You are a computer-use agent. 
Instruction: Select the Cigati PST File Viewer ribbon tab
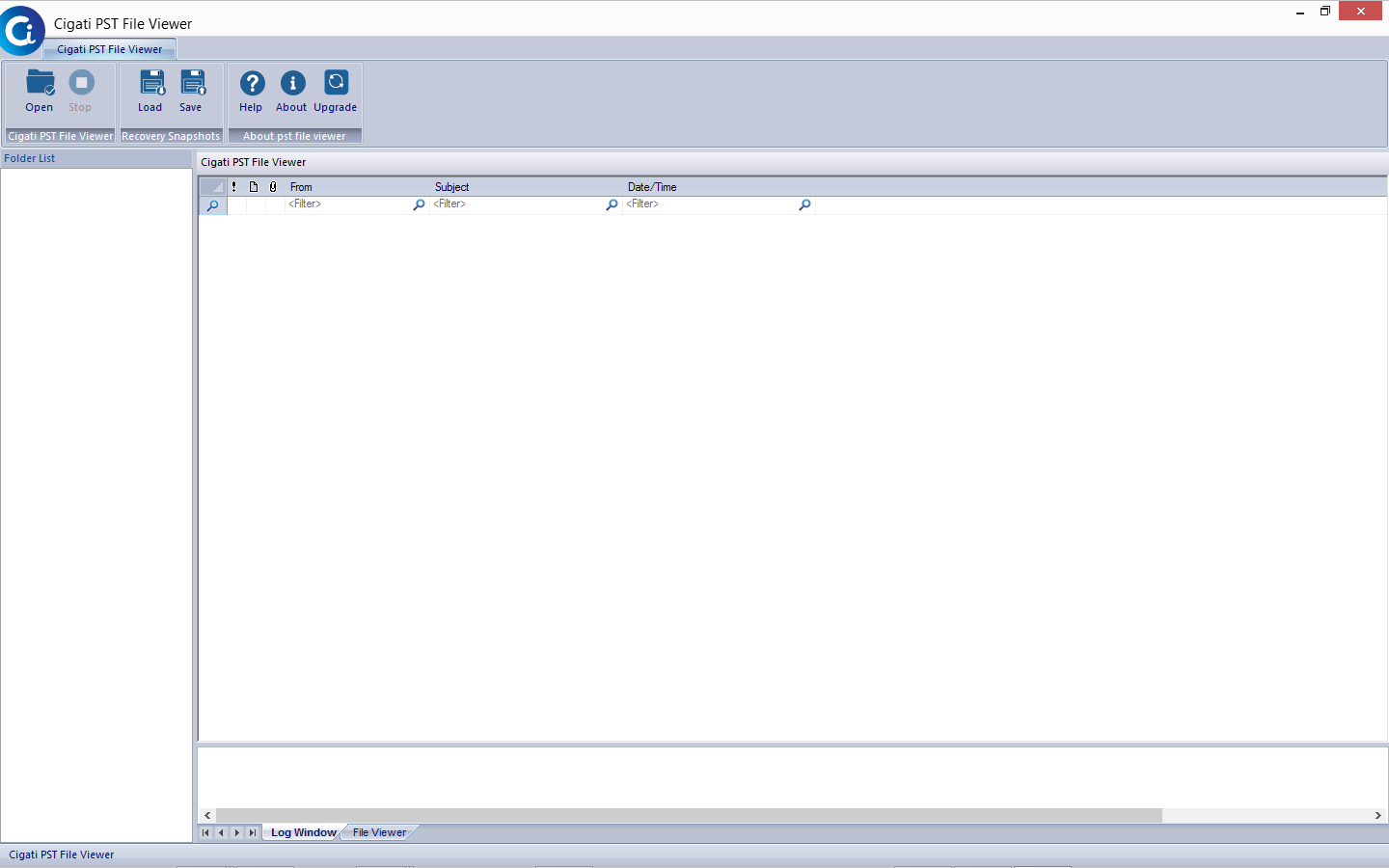point(110,49)
